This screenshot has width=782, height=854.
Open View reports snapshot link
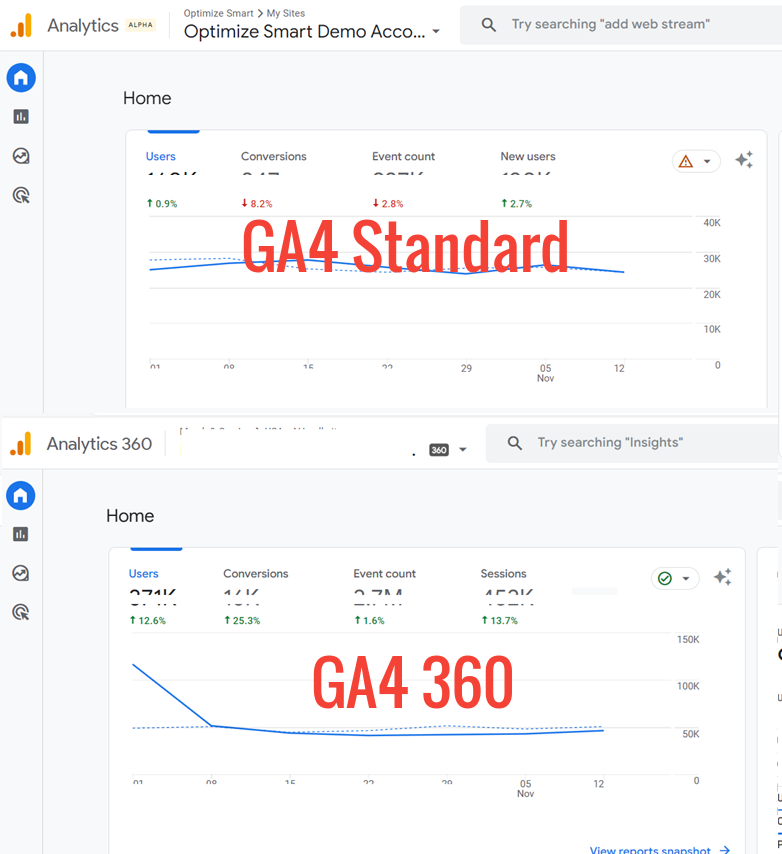(x=659, y=849)
